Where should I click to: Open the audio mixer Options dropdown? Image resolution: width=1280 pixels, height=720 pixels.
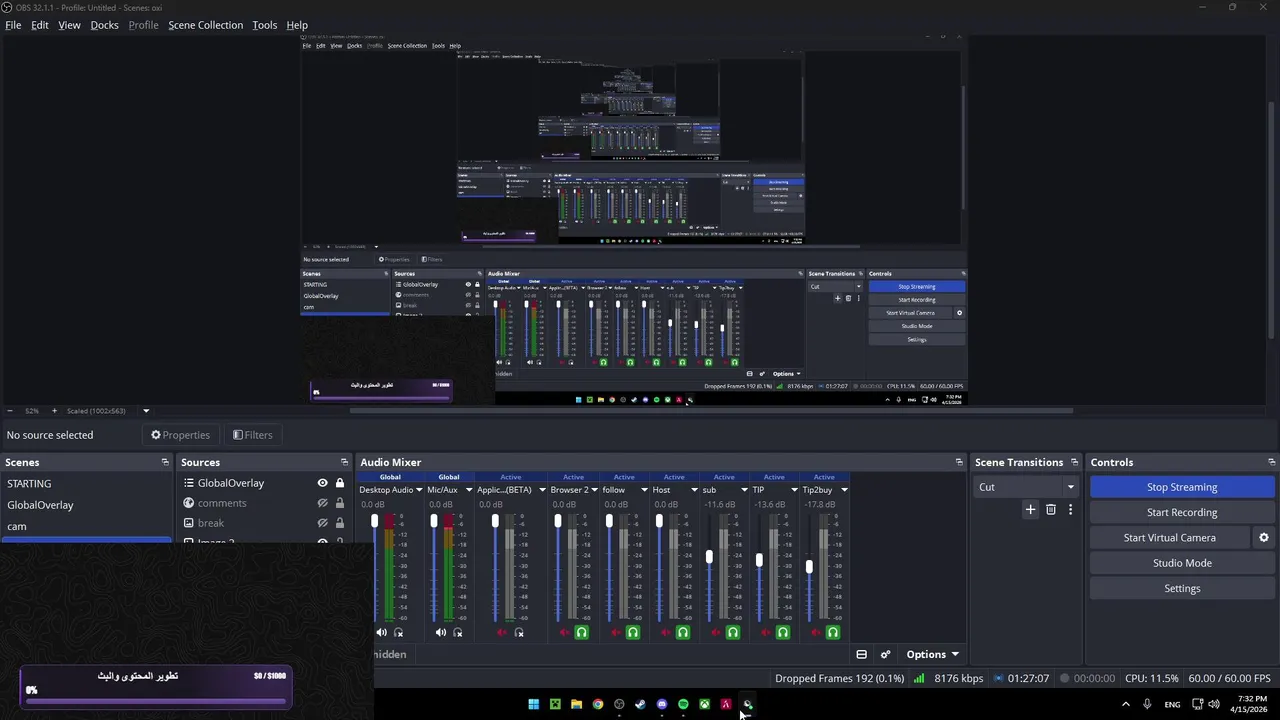click(933, 654)
